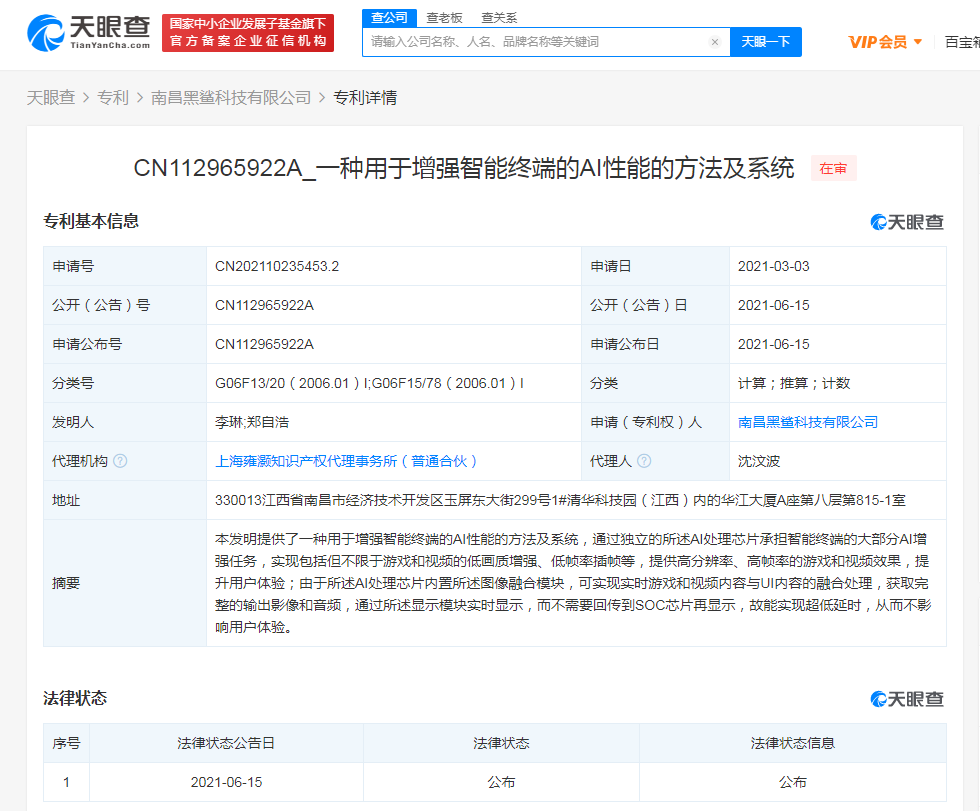Switch to the 查关系 tab

(499, 18)
